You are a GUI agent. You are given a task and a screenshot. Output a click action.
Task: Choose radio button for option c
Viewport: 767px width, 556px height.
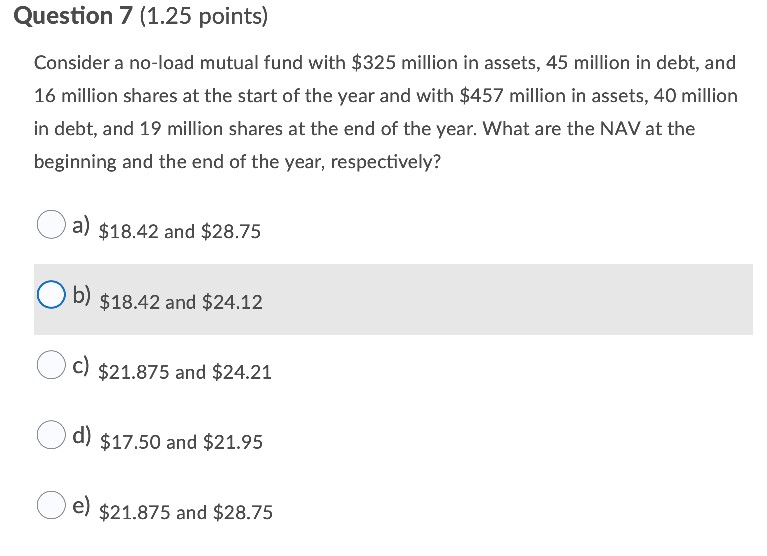tap(51, 364)
